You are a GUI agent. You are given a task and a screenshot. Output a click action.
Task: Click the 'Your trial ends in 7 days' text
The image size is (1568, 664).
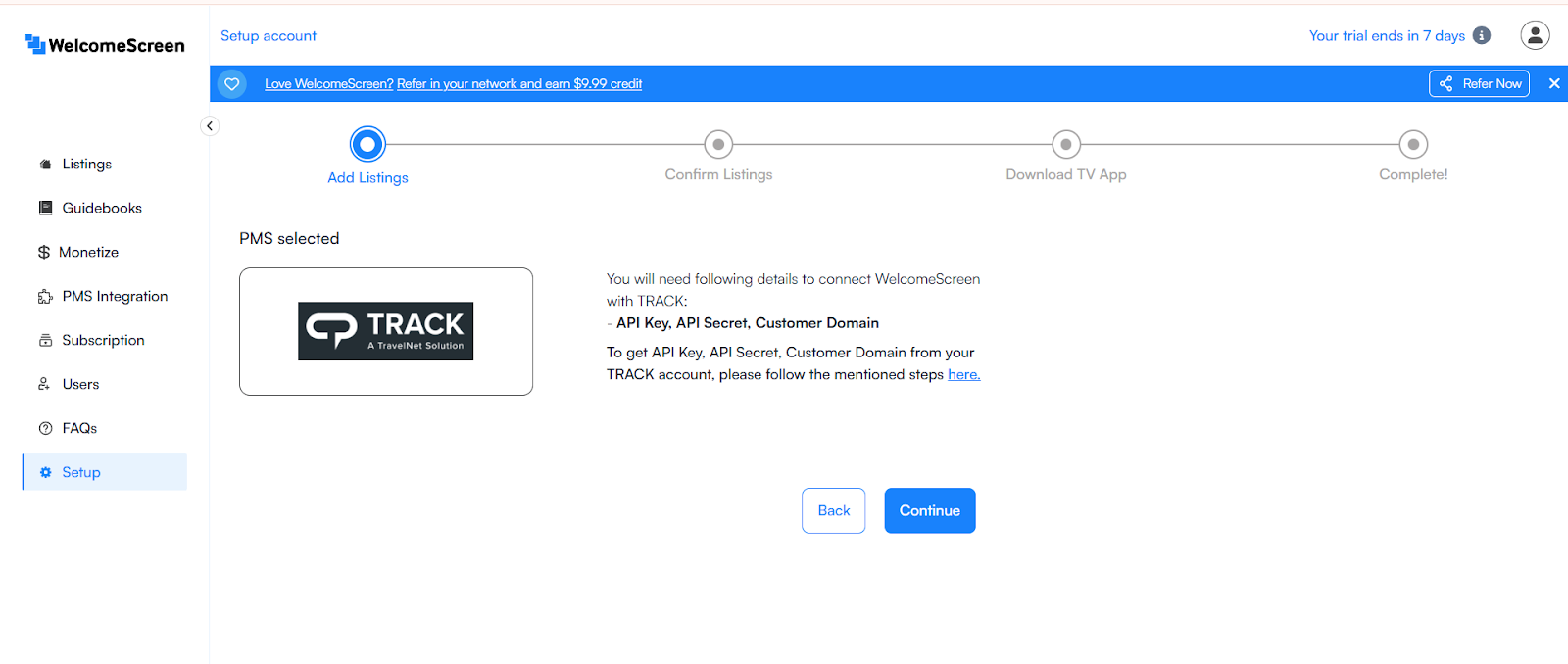tap(1387, 35)
